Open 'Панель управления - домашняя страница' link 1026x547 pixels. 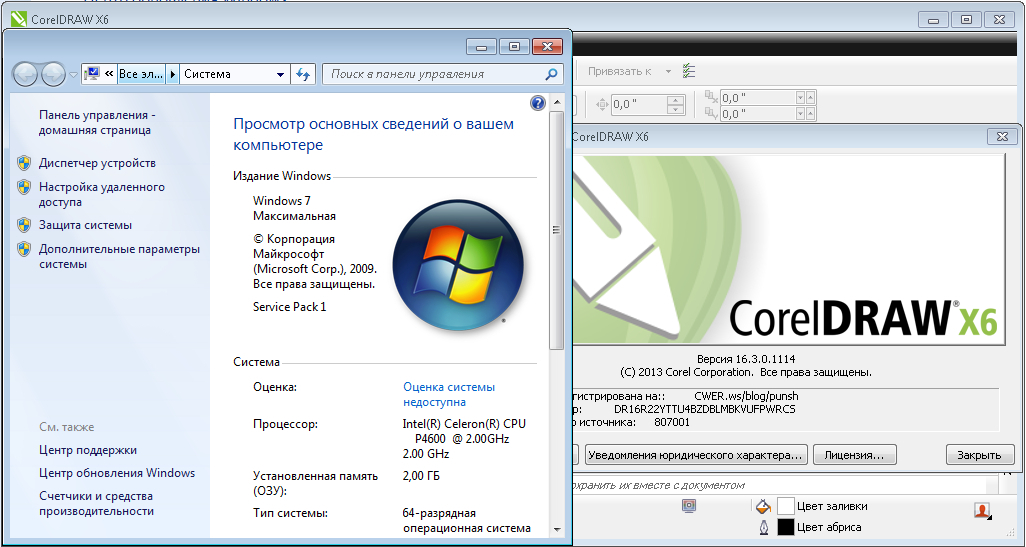pos(97,122)
